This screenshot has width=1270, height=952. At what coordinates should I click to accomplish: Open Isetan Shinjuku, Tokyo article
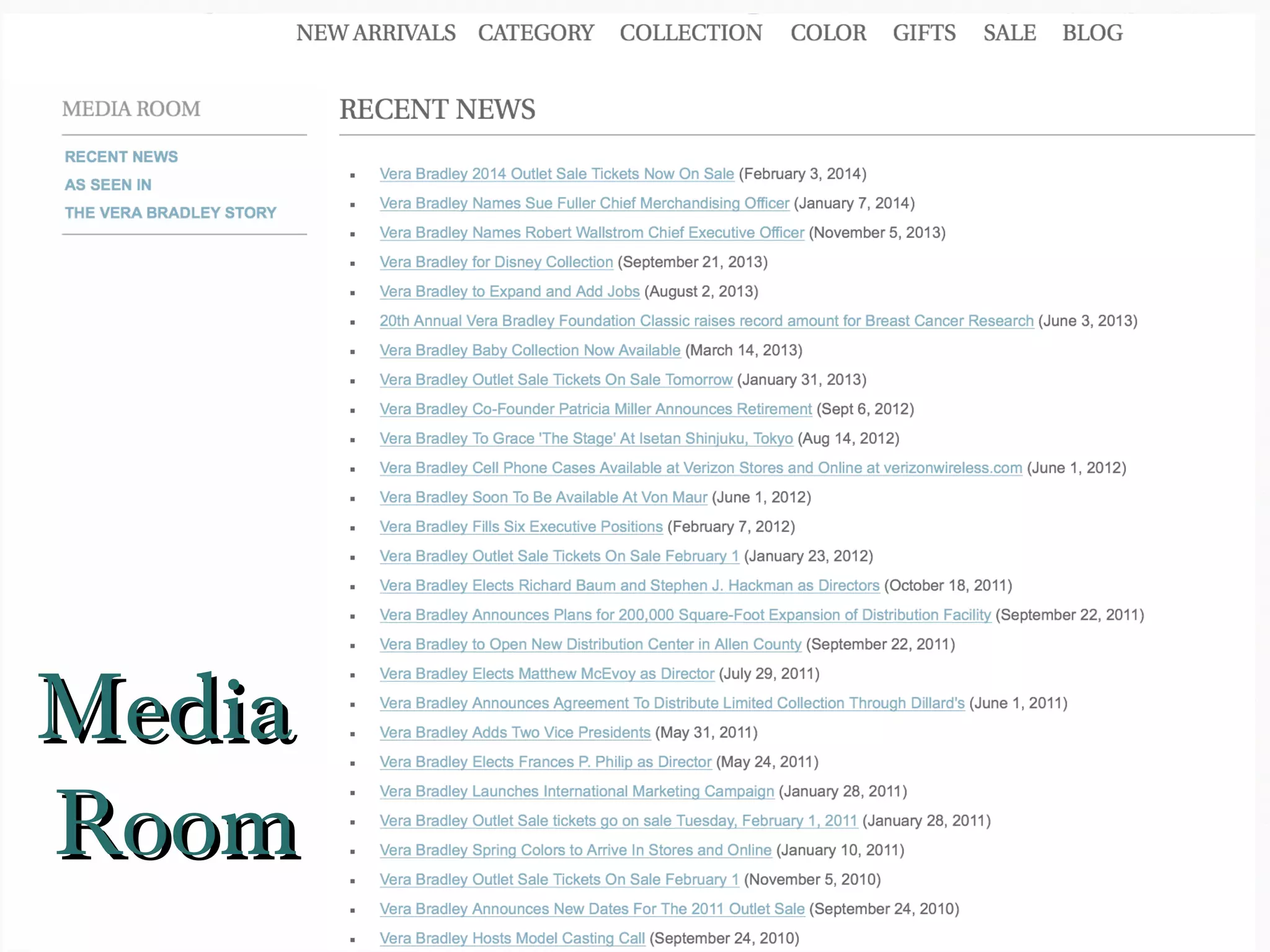(586, 439)
